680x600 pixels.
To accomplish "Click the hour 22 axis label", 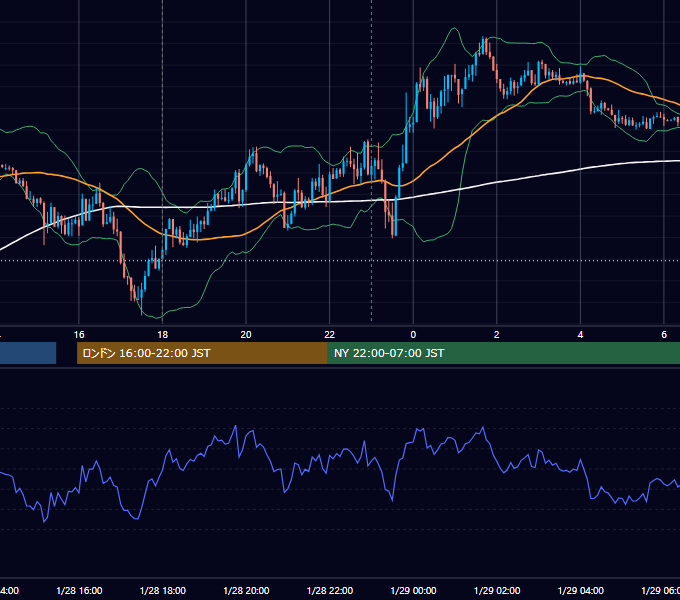I will click(330, 335).
